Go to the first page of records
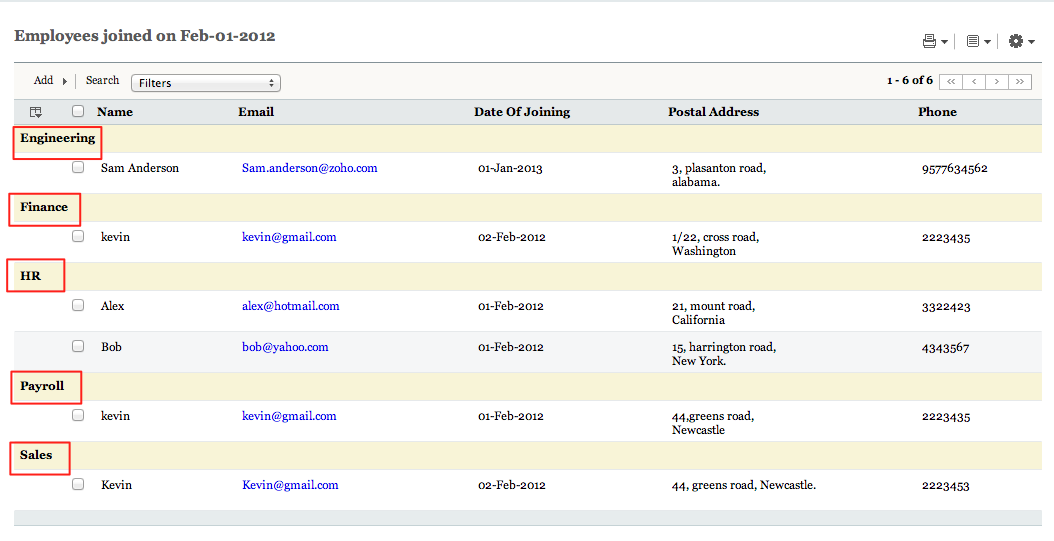Viewport: 1054px width, 541px height. pyautogui.click(x=951, y=82)
